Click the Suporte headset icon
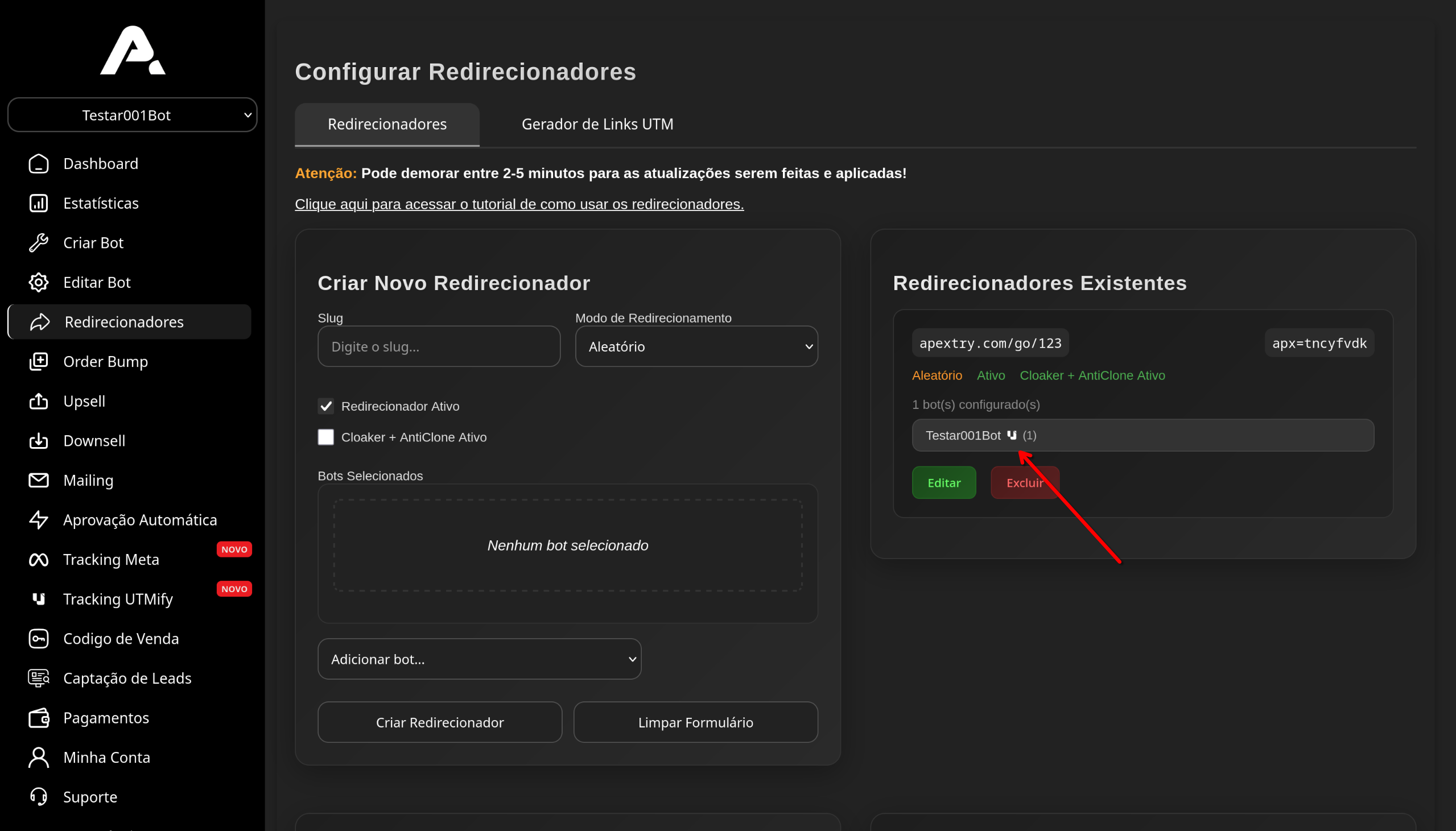 tap(39, 797)
